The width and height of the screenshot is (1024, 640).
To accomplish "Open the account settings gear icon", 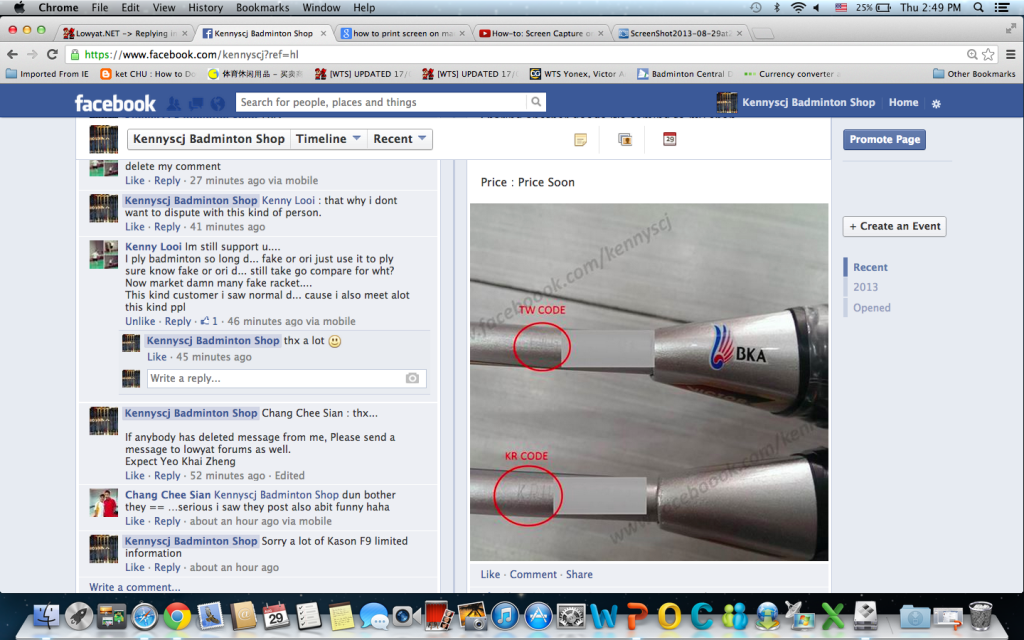I will (936, 103).
